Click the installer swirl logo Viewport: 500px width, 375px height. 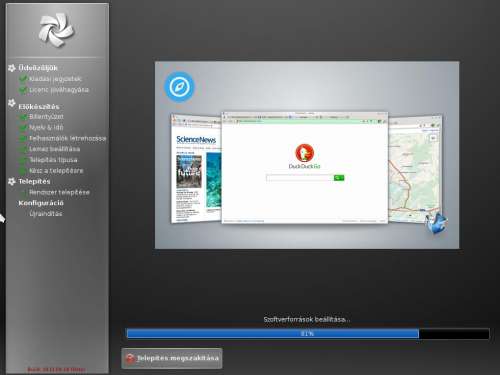(x=56, y=30)
